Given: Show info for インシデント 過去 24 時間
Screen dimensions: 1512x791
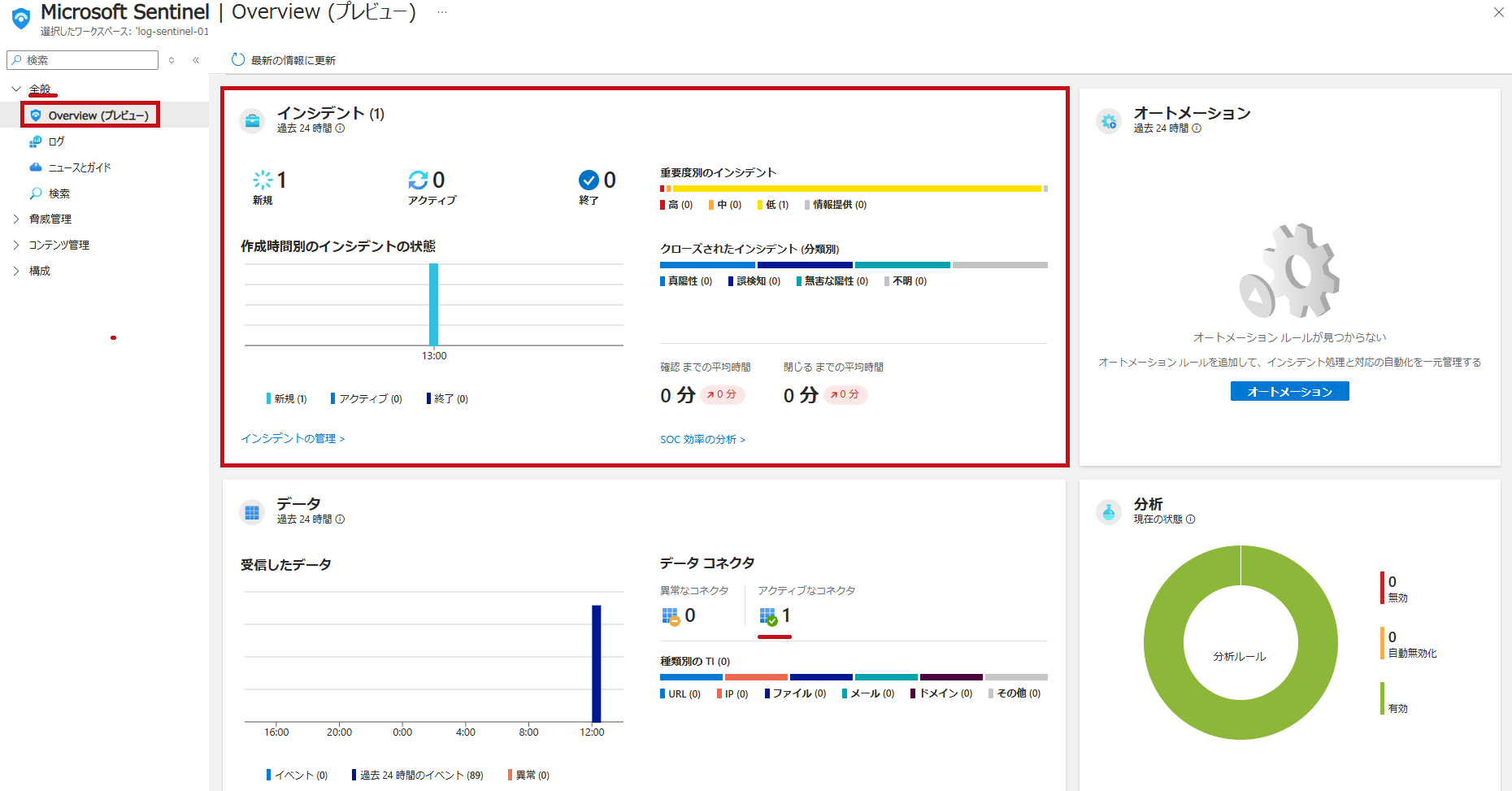Looking at the screenshot, I should [341, 128].
